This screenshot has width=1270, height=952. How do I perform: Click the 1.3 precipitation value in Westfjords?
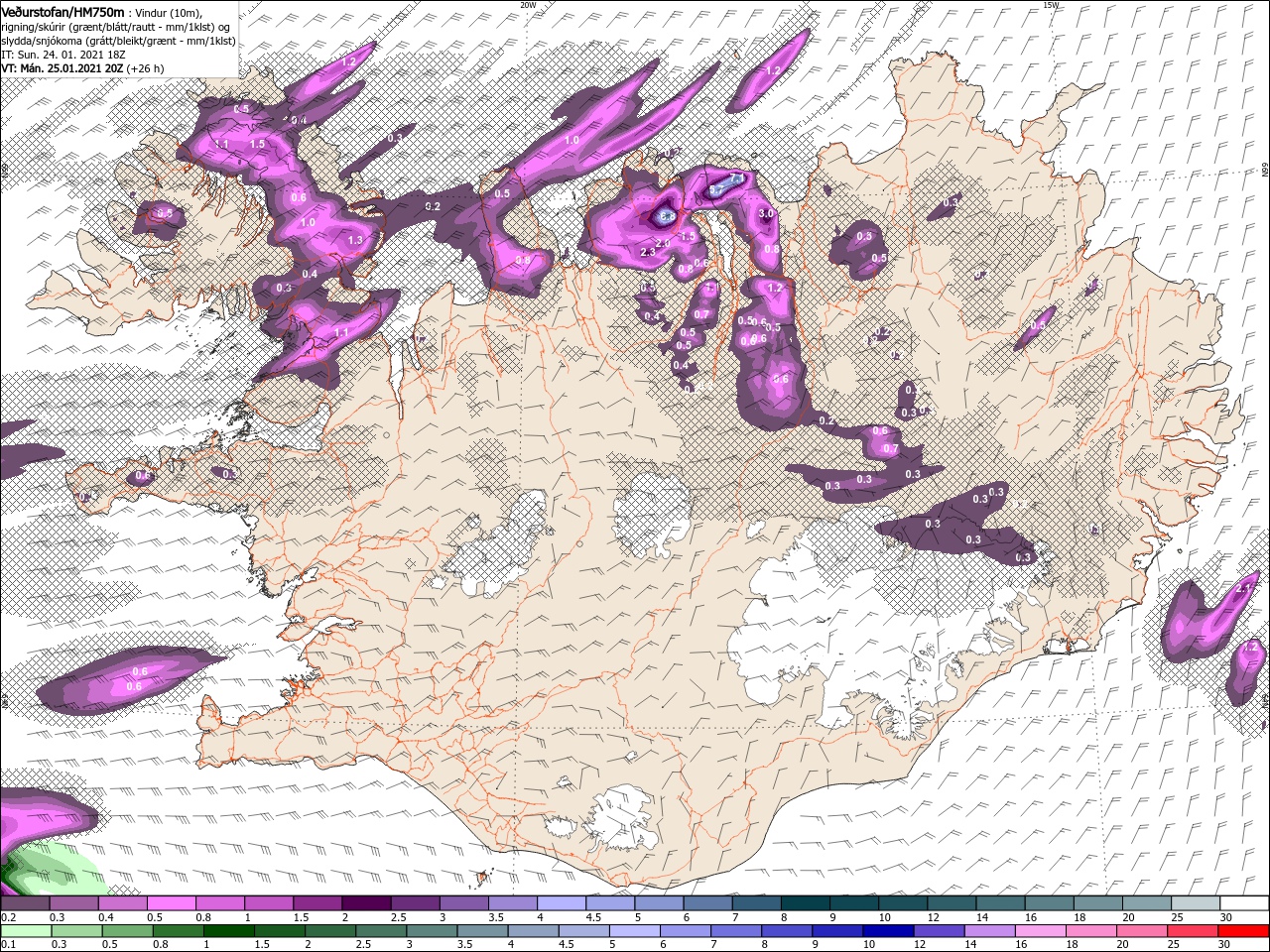click(x=355, y=240)
